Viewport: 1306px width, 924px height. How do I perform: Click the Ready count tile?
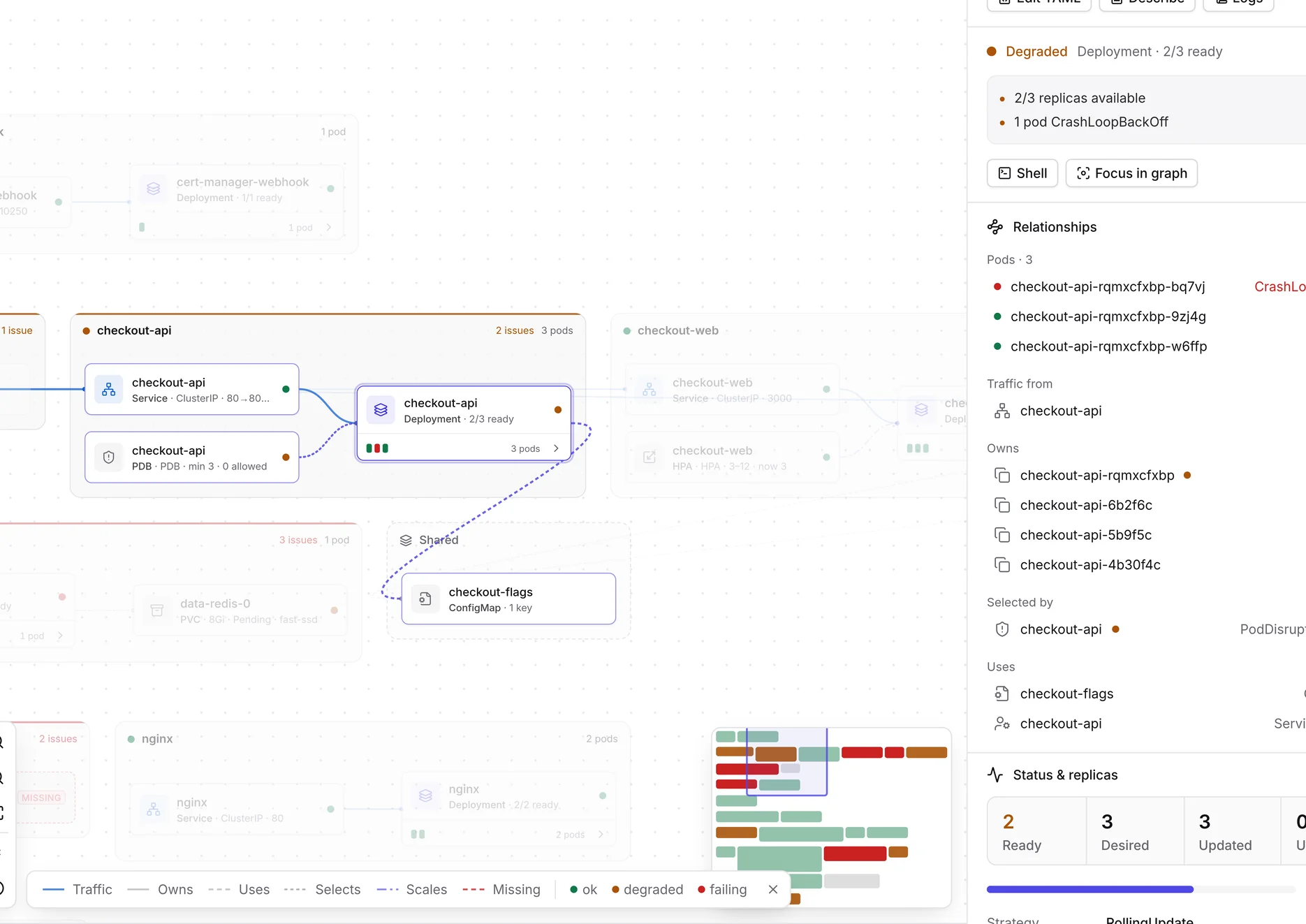pos(1036,831)
